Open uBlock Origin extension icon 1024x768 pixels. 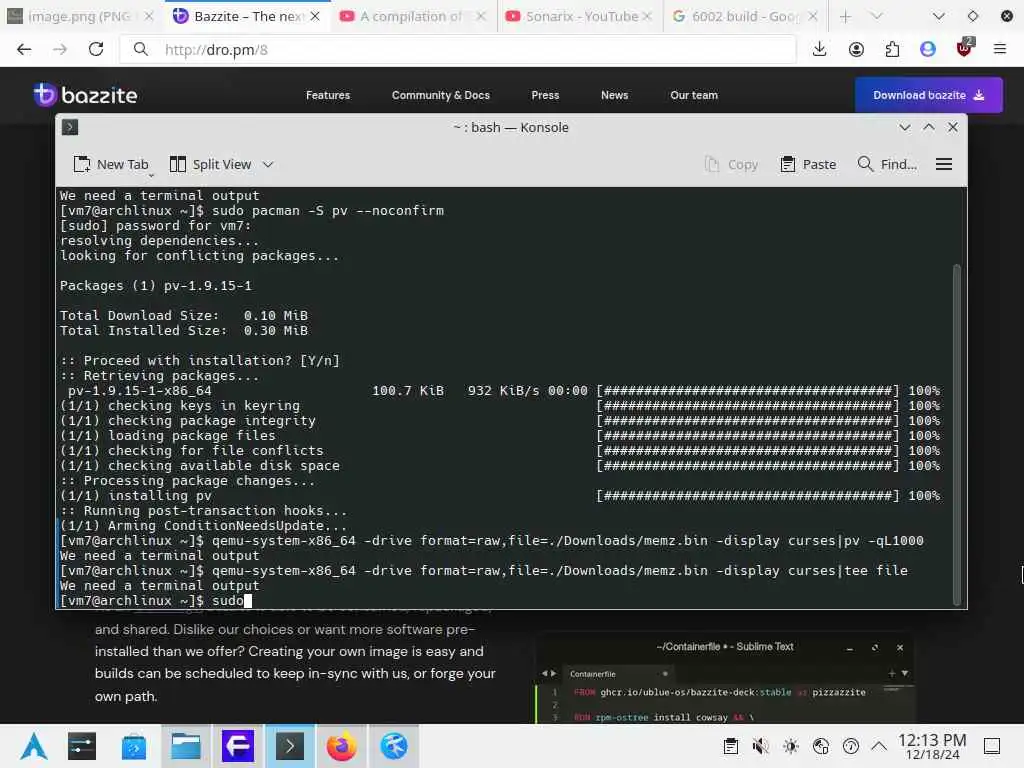(x=964, y=48)
